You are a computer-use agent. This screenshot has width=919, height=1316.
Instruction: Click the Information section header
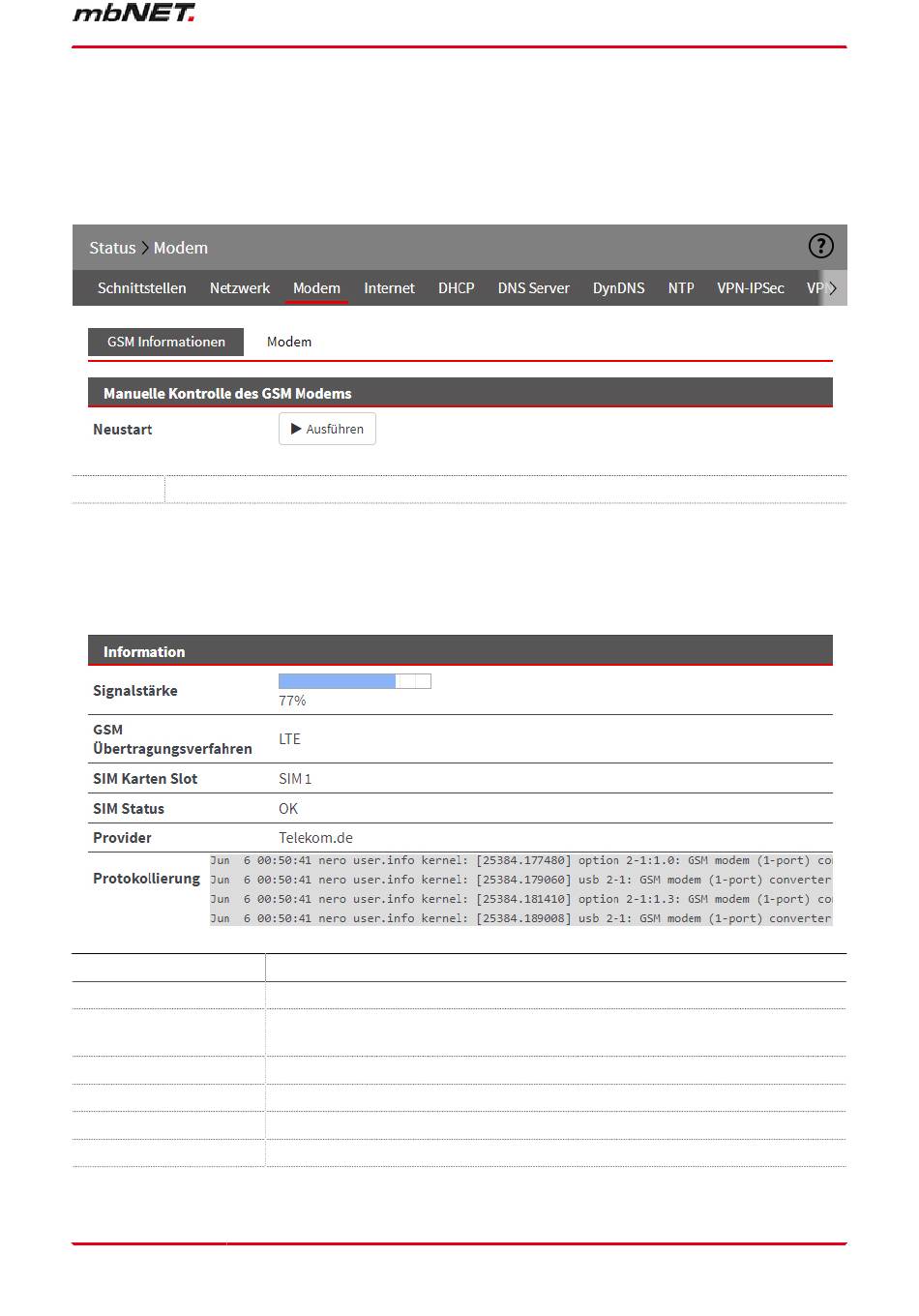tap(460, 651)
